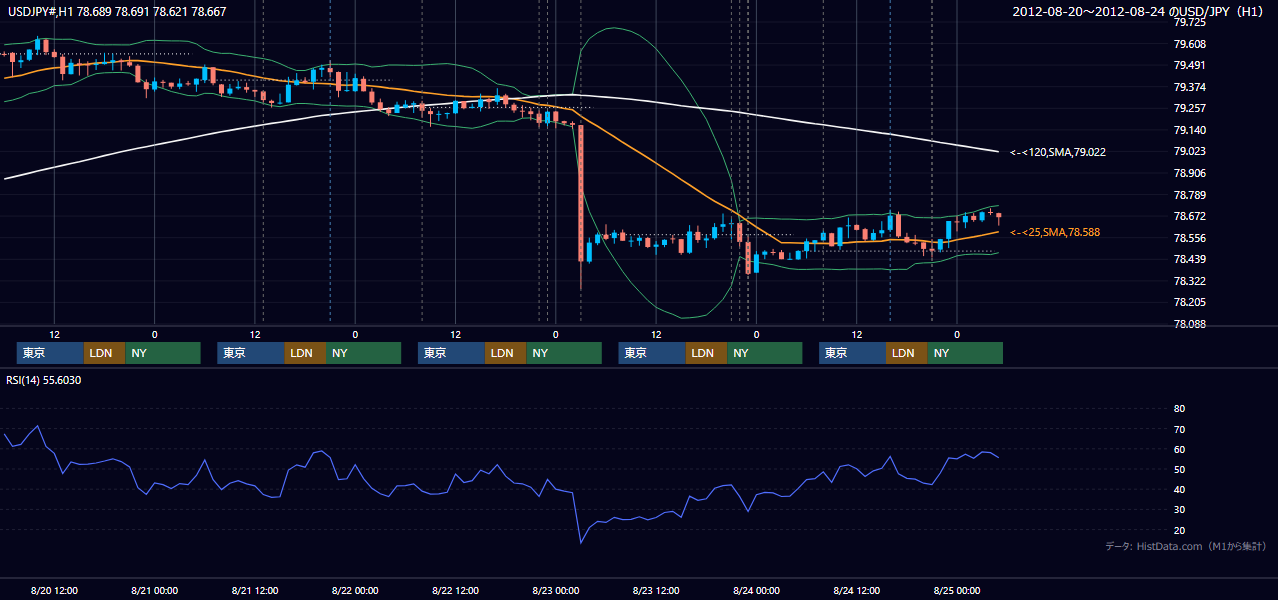Select the 25 SMA 78.588 label
The image size is (1278, 600).
pos(1055,232)
